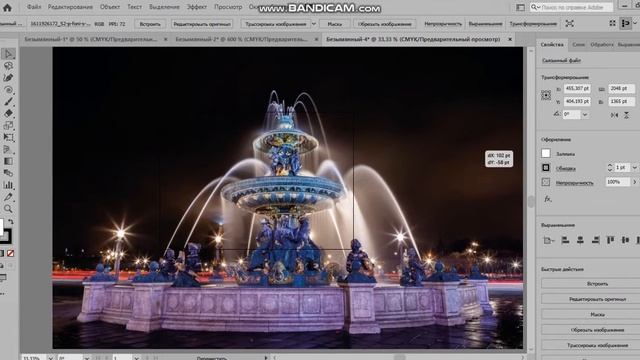
Task: Click the reference point grid icon
Action: tap(546, 95)
